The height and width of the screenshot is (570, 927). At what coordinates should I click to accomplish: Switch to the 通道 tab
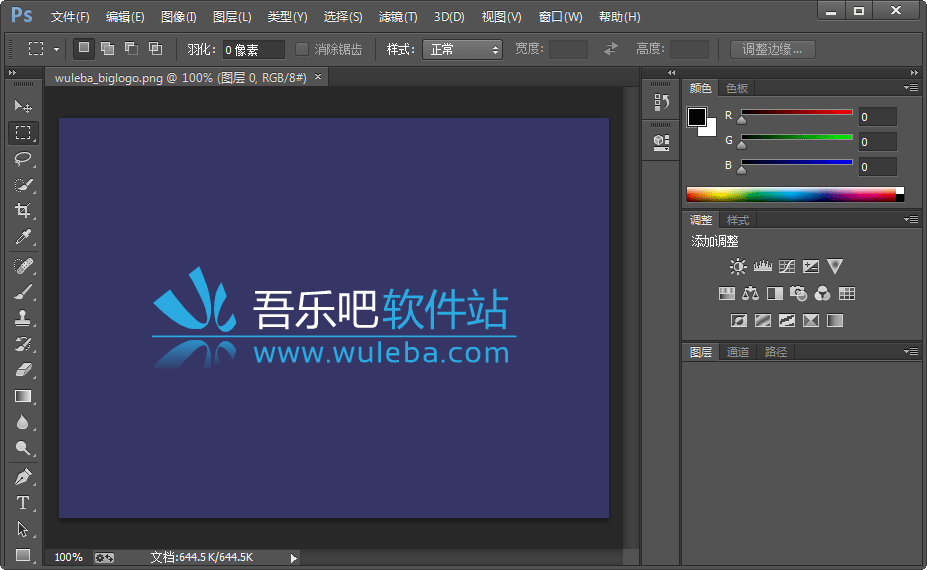coord(738,352)
